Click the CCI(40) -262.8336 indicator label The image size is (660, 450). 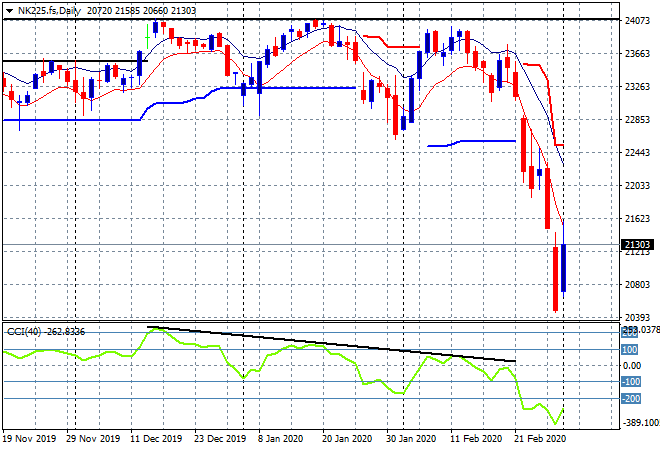pyautogui.click(x=46, y=332)
